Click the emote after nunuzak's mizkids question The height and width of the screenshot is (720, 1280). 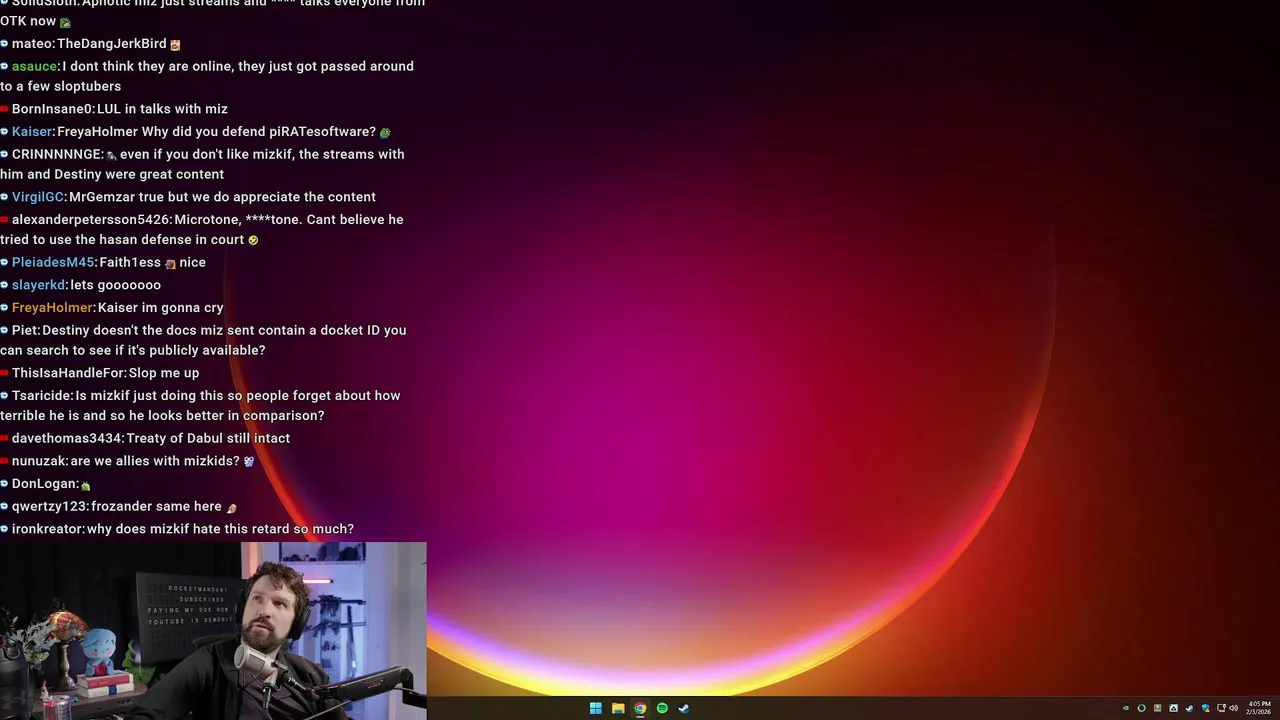click(249, 461)
